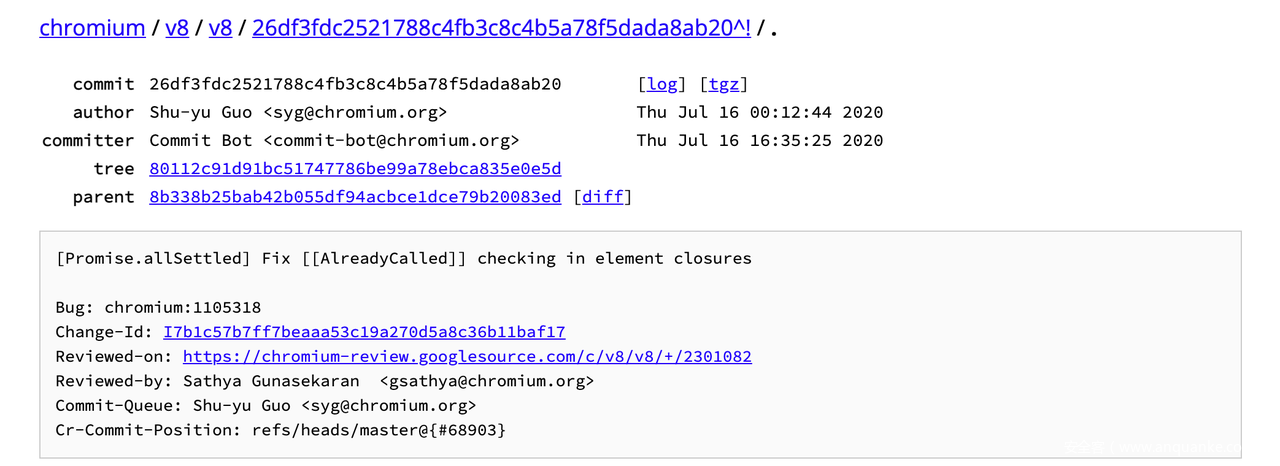The width and height of the screenshot is (1280, 466).
Task: Click the committer date ending 16:35:25 2020
Action: point(759,140)
